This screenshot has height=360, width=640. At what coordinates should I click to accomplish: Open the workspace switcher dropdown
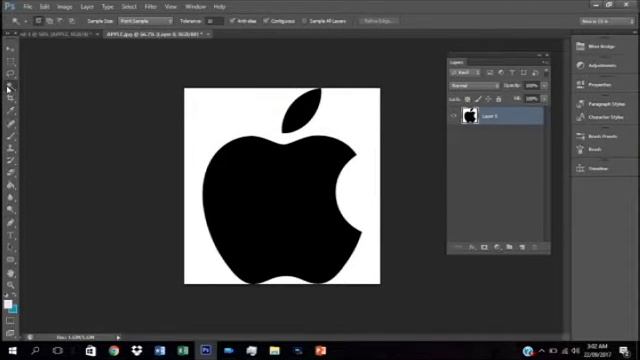coord(607,21)
